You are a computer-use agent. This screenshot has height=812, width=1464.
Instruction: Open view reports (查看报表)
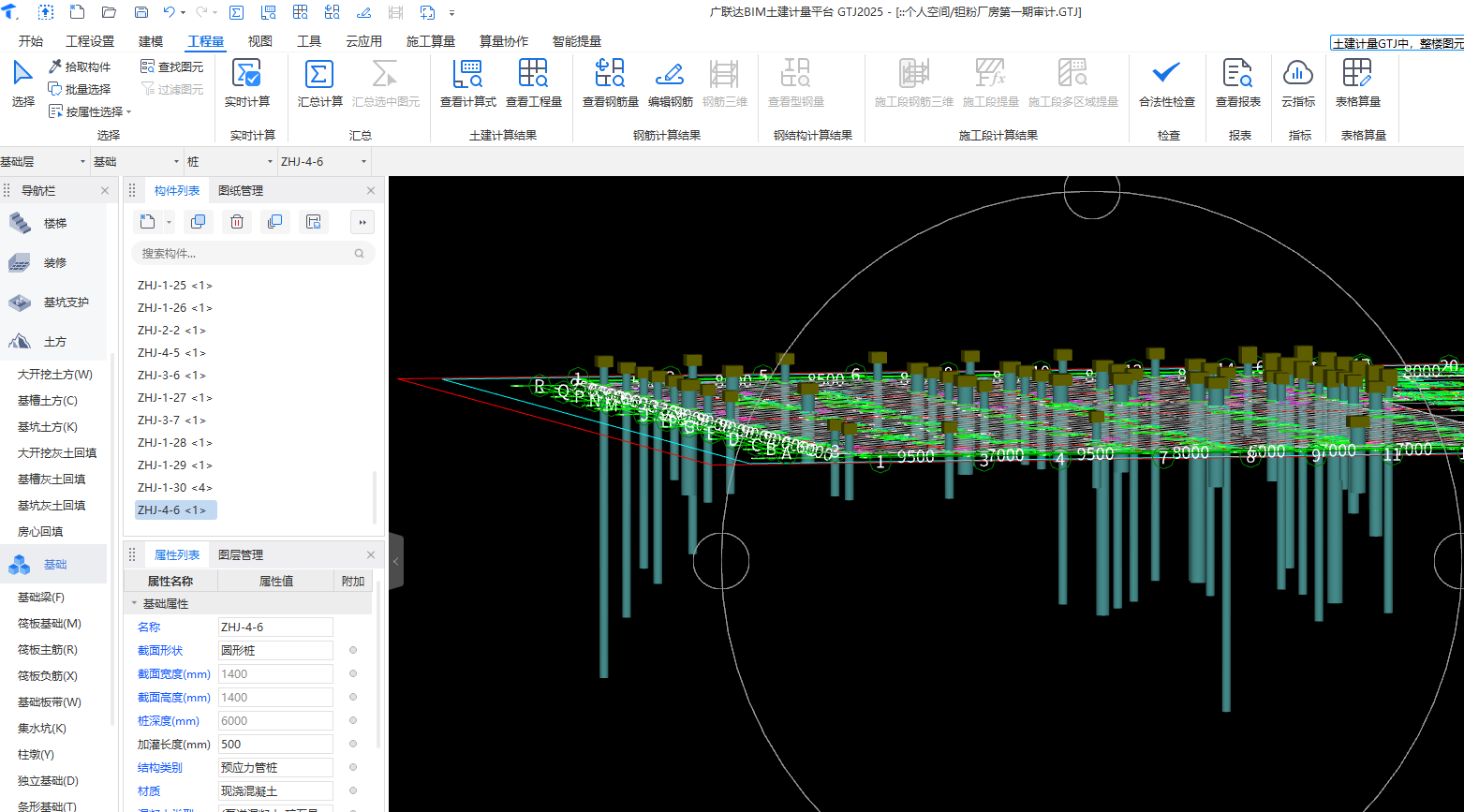pyautogui.click(x=1238, y=84)
